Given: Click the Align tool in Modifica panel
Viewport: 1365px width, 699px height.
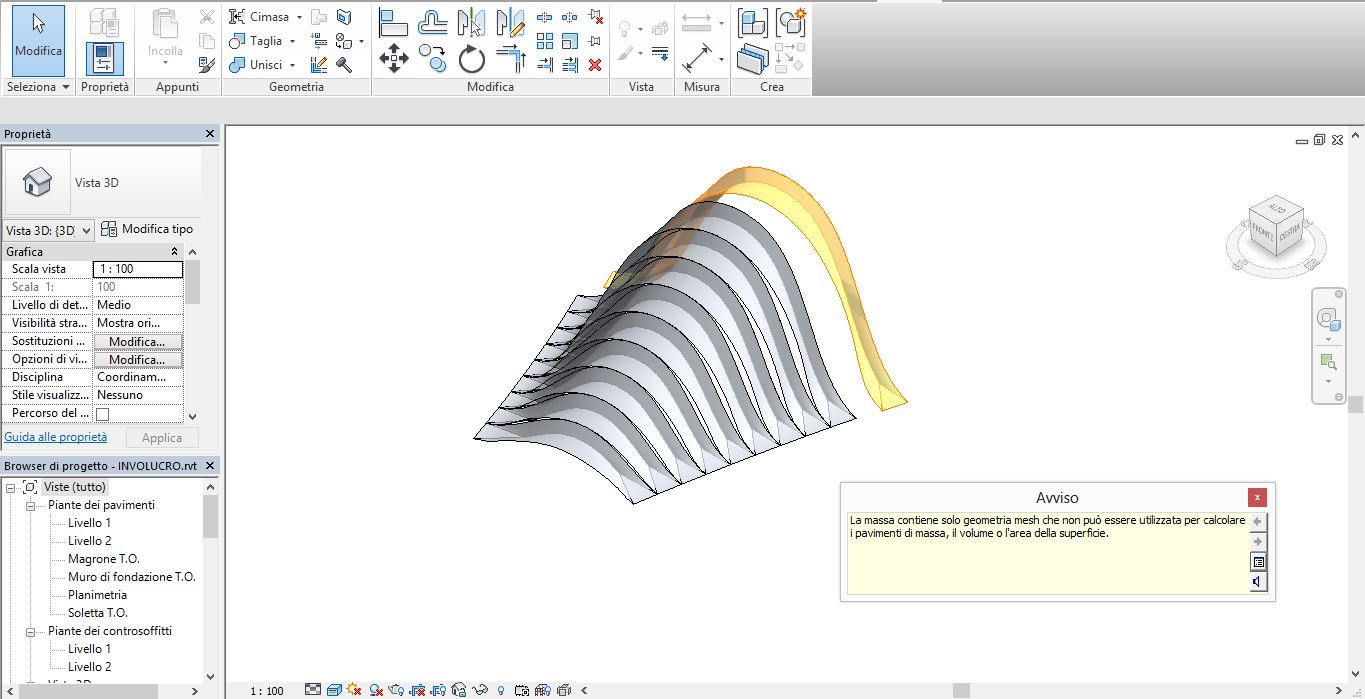Looking at the screenshot, I should (x=394, y=22).
